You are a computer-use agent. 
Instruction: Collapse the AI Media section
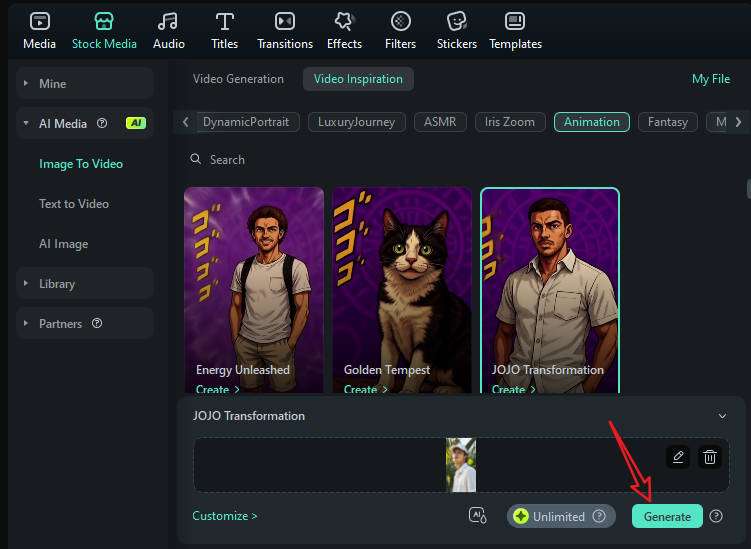(x=25, y=123)
